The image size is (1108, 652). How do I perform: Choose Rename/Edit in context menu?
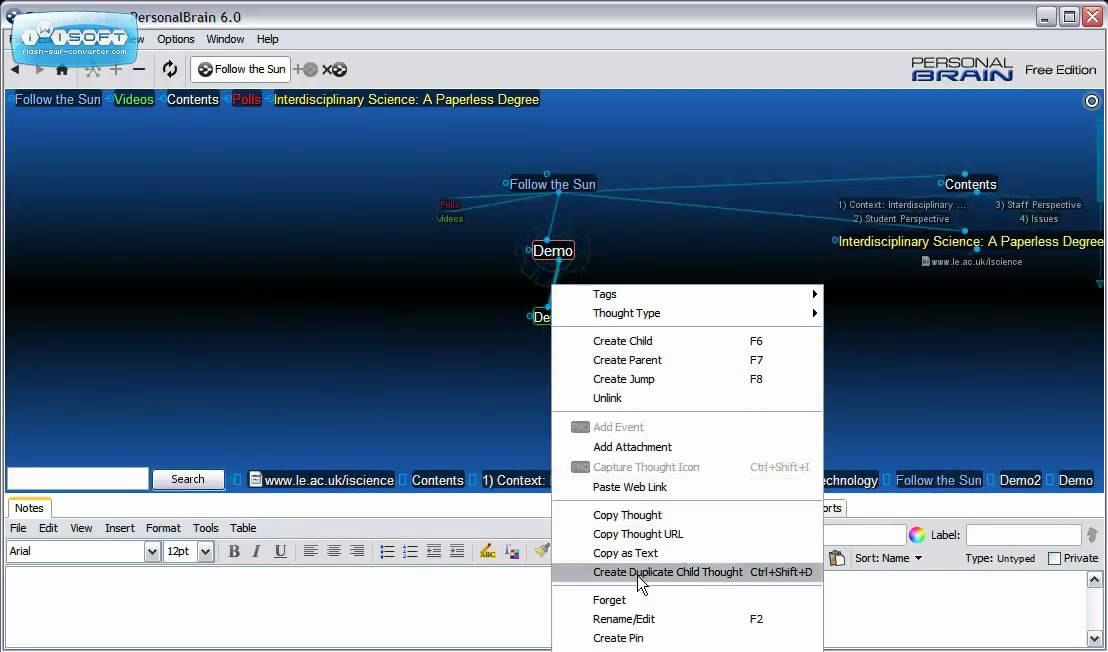[687, 619]
